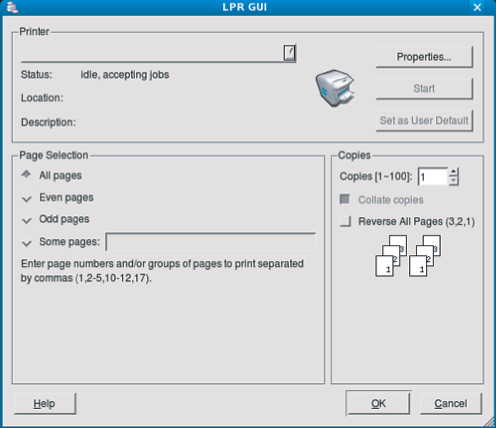The height and width of the screenshot is (428, 496).
Task: Increase copies with the up spinner arrow
Action: 453,172
